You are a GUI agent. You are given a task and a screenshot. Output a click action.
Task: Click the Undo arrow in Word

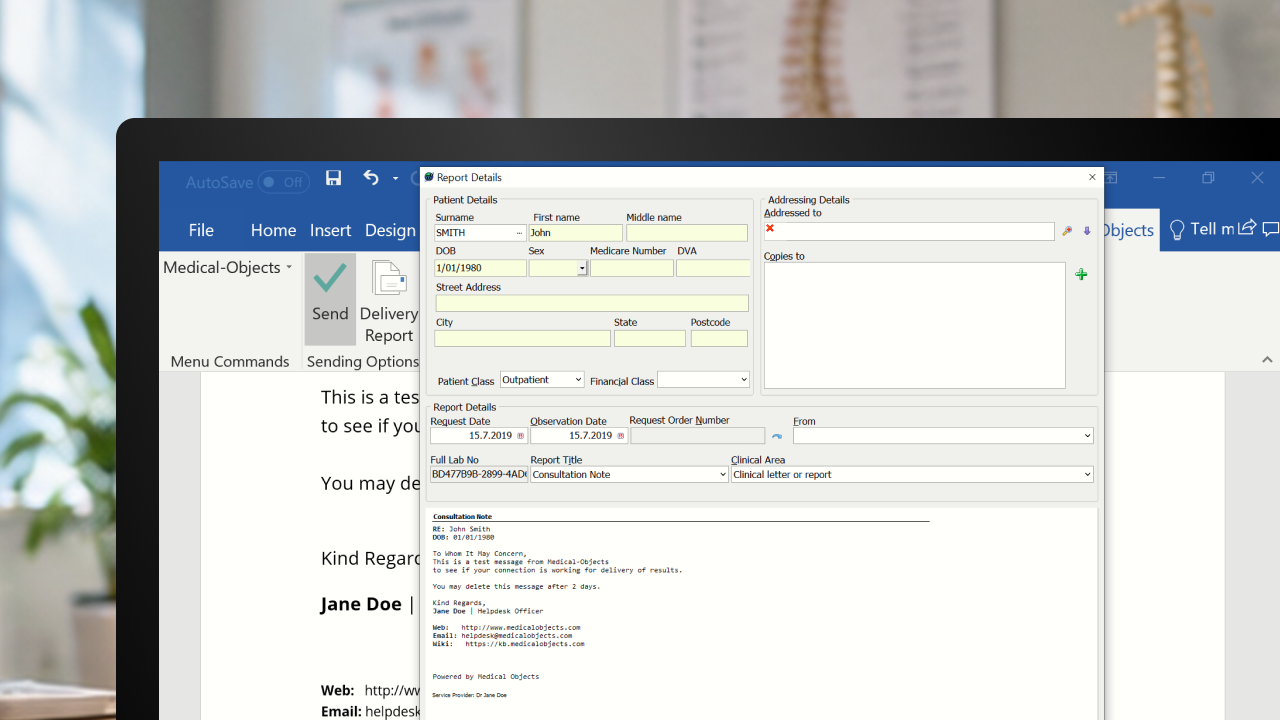371,178
